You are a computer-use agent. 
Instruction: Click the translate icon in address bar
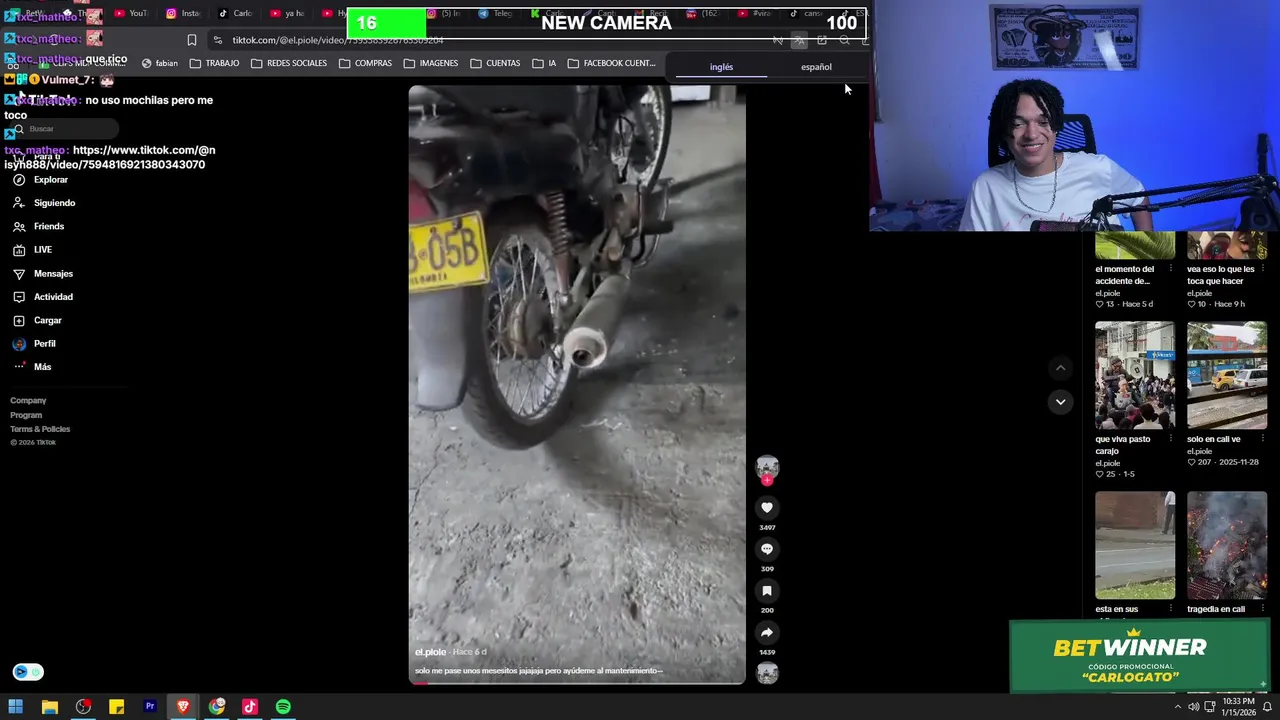point(799,40)
